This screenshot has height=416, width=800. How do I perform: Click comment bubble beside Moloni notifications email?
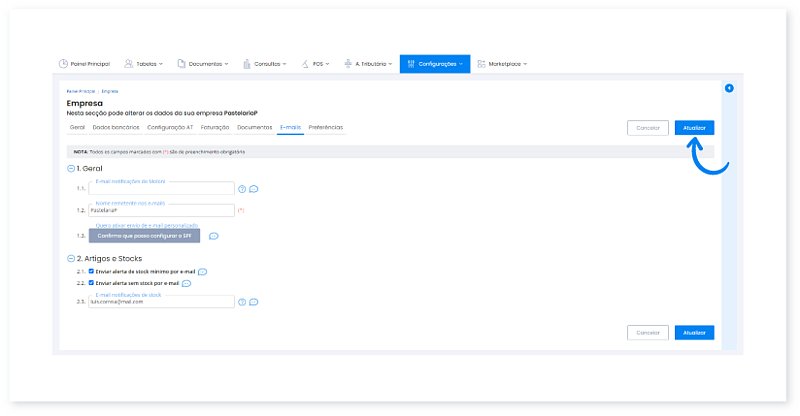tap(254, 188)
